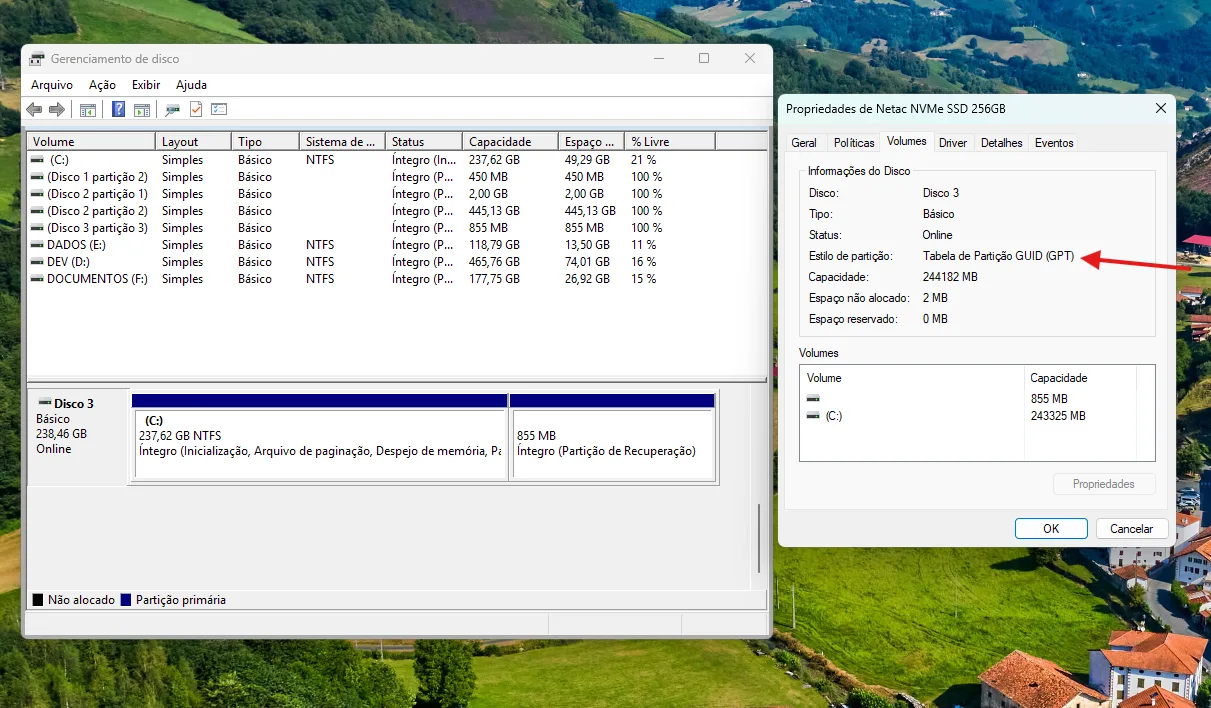Click the Forward arrow in Disk Management toolbar
Image resolution: width=1211 pixels, height=708 pixels.
pyautogui.click(x=57, y=110)
